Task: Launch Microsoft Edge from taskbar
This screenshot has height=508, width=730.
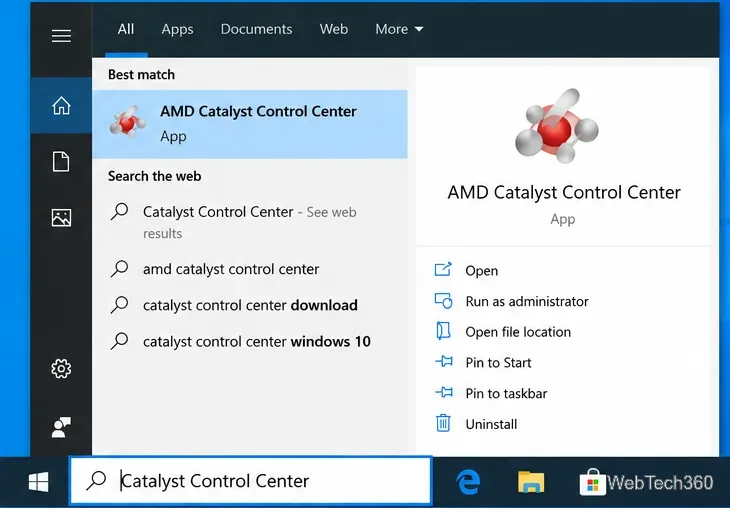Action: click(x=468, y=482)
